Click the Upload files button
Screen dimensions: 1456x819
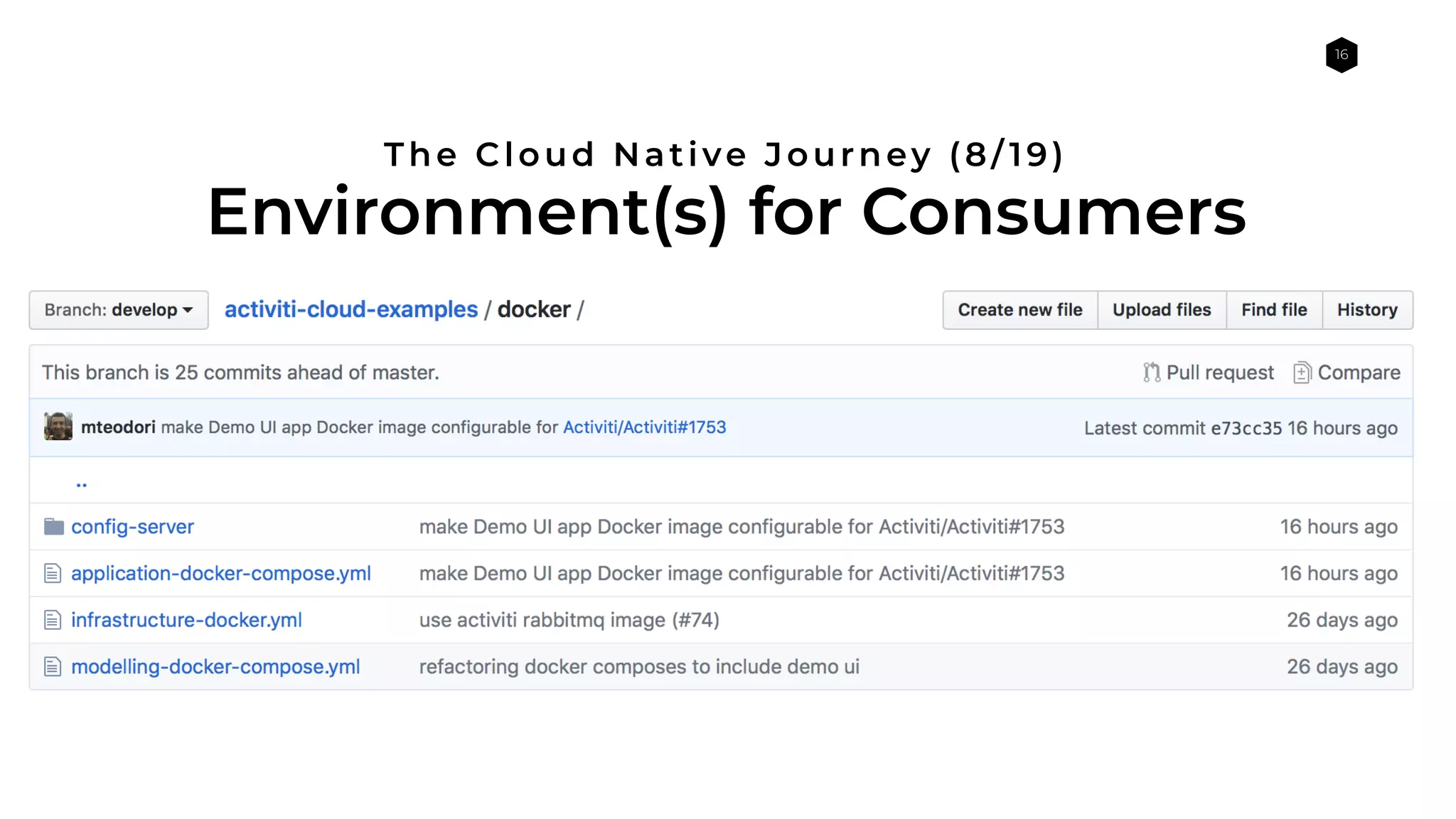click(1162, 310)
